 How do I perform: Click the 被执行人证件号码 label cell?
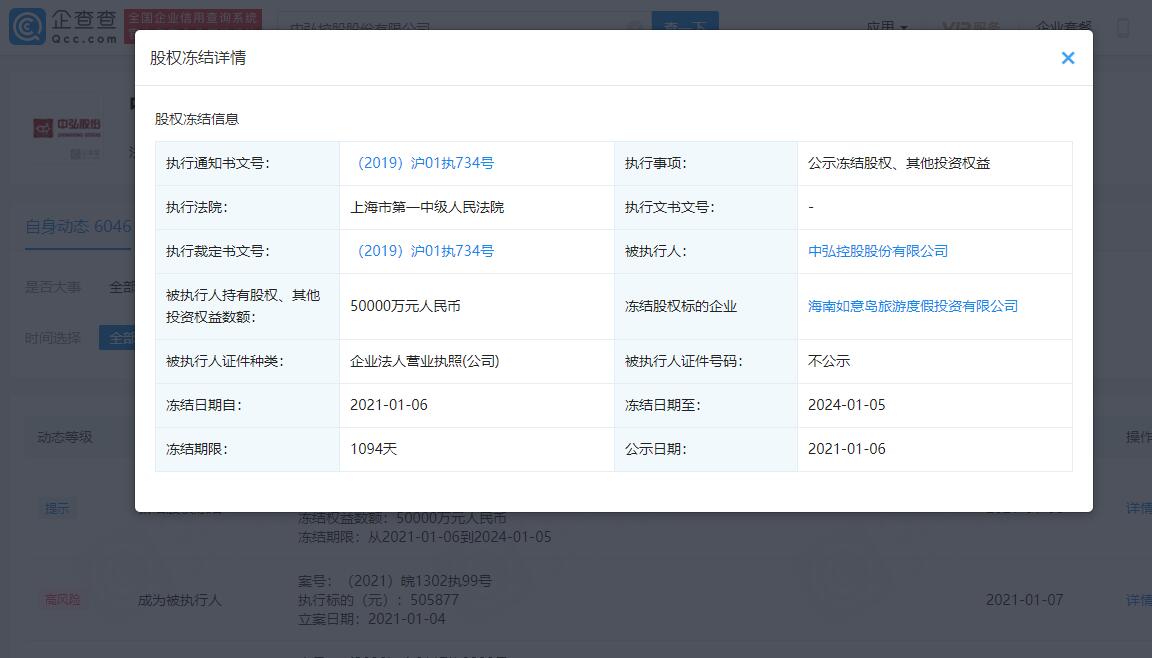click(x=706, y=361)
